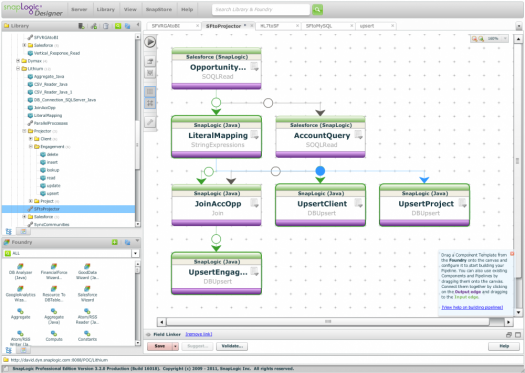Click the properties icon on UpsertClient component
The height and width of the screenshot is (373, 525).
pos(359,203)
